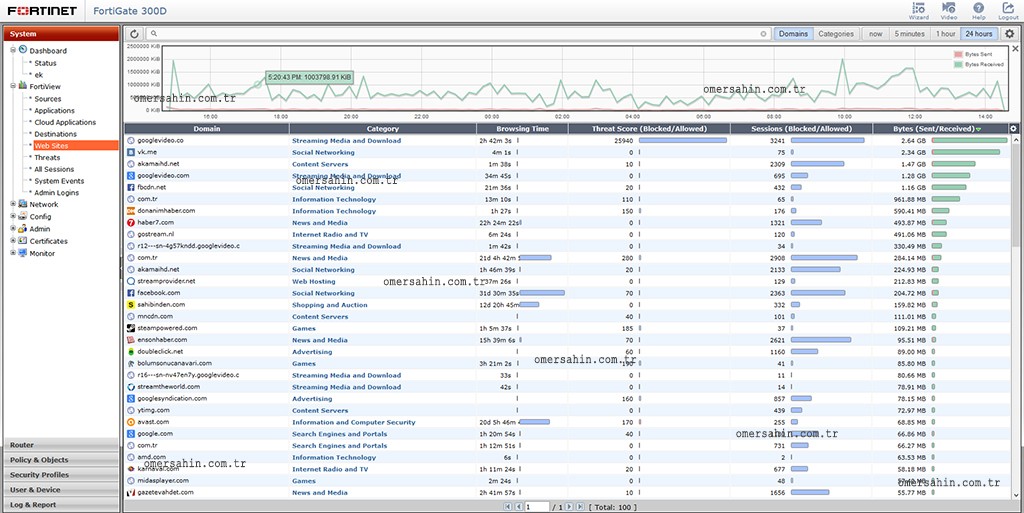Set time range to 5 minutes
Image resolution: width=1024 pixels, height=513 pixels.
click(909, 34)
